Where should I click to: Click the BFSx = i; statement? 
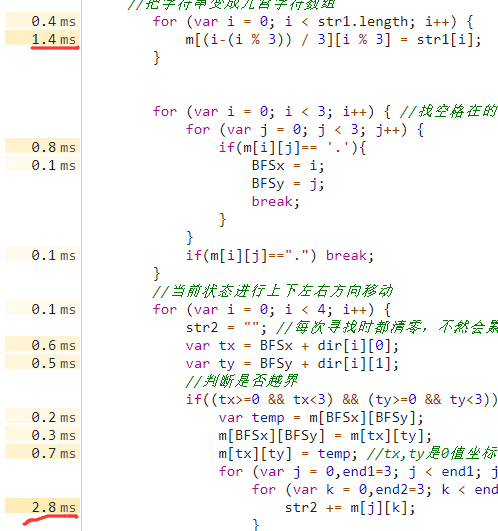(x=288, y=166)
